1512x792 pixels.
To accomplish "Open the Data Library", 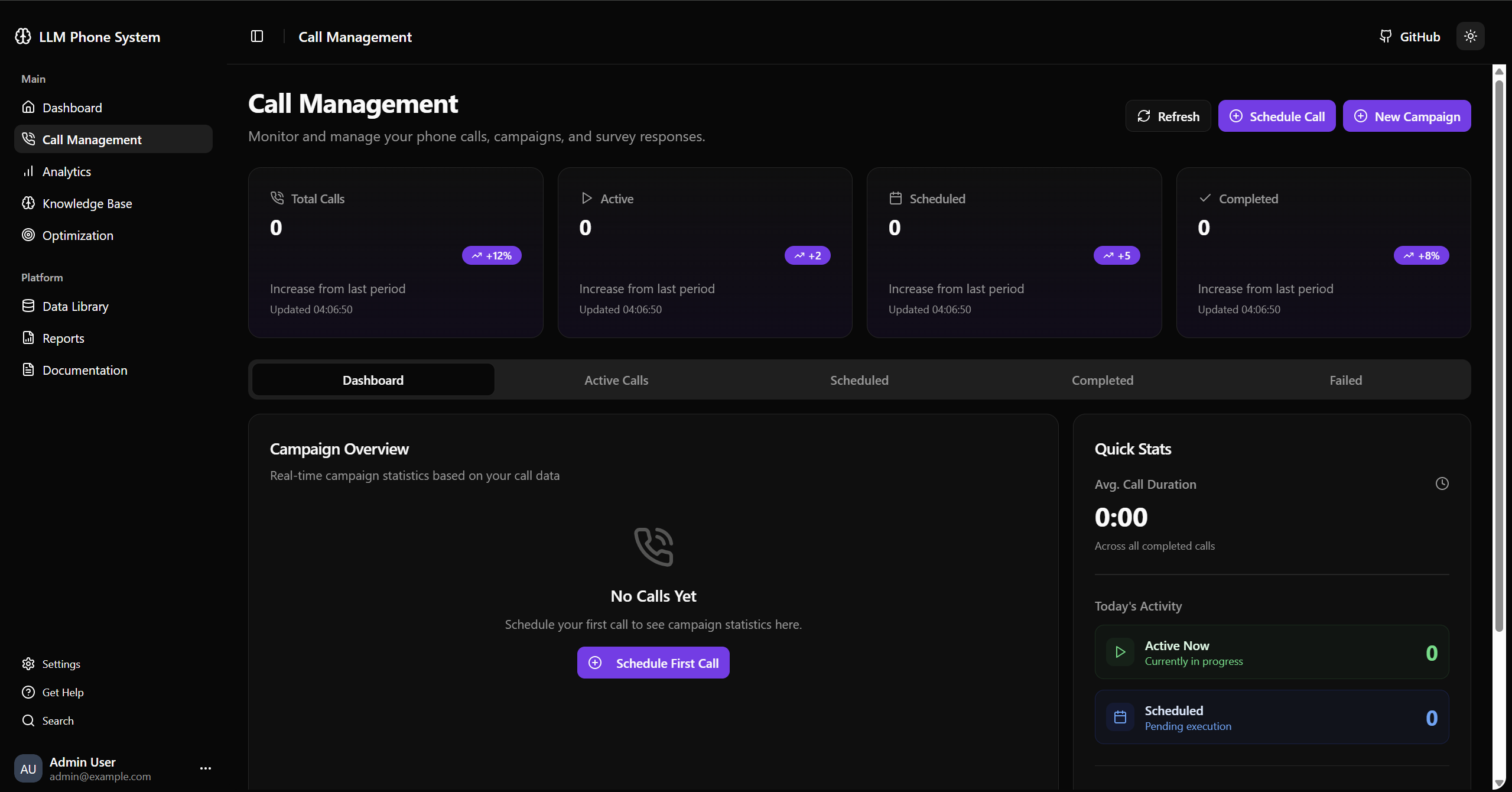I will [75, 307].
